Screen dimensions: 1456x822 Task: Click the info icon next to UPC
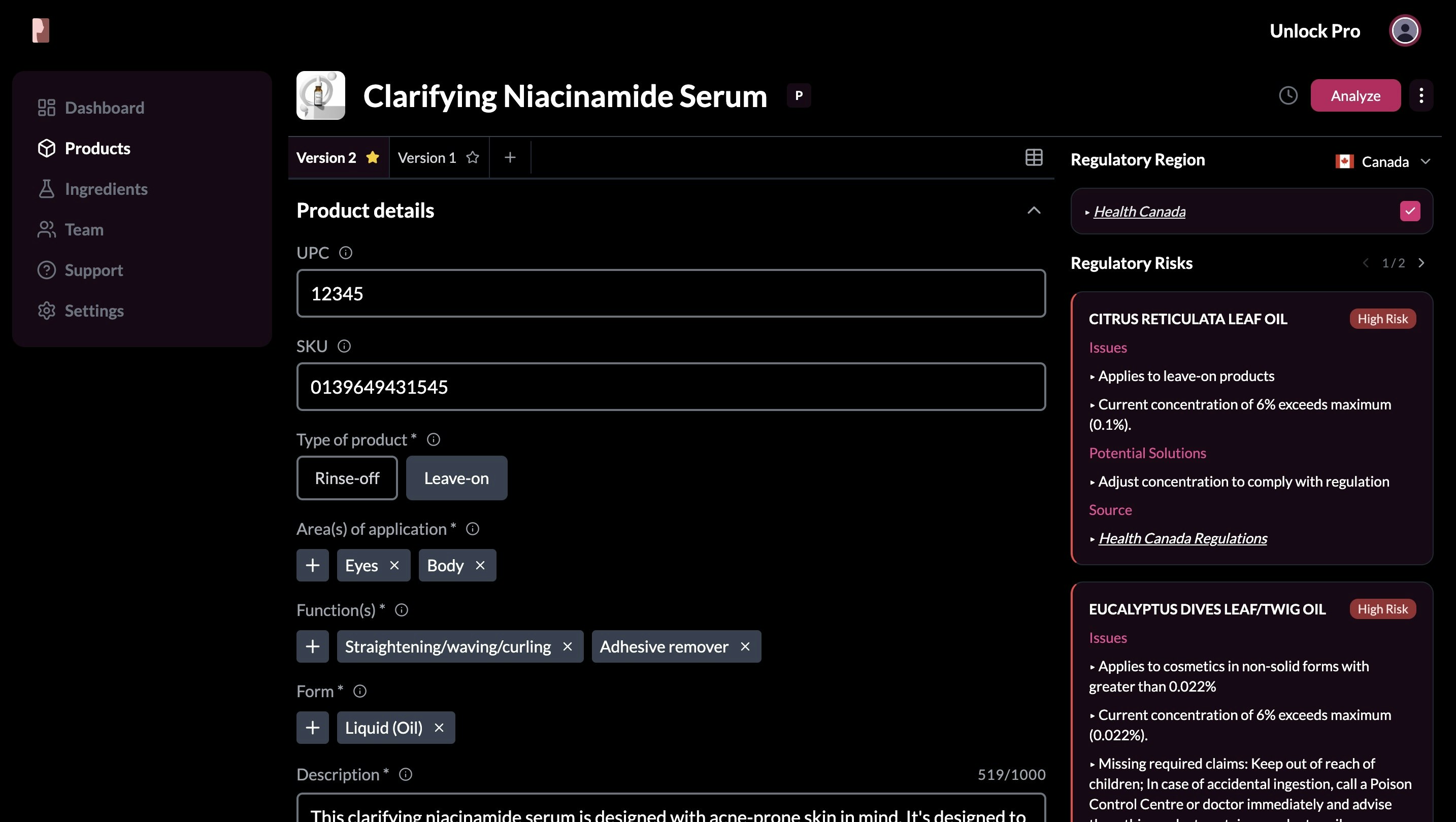click(345, 253)
